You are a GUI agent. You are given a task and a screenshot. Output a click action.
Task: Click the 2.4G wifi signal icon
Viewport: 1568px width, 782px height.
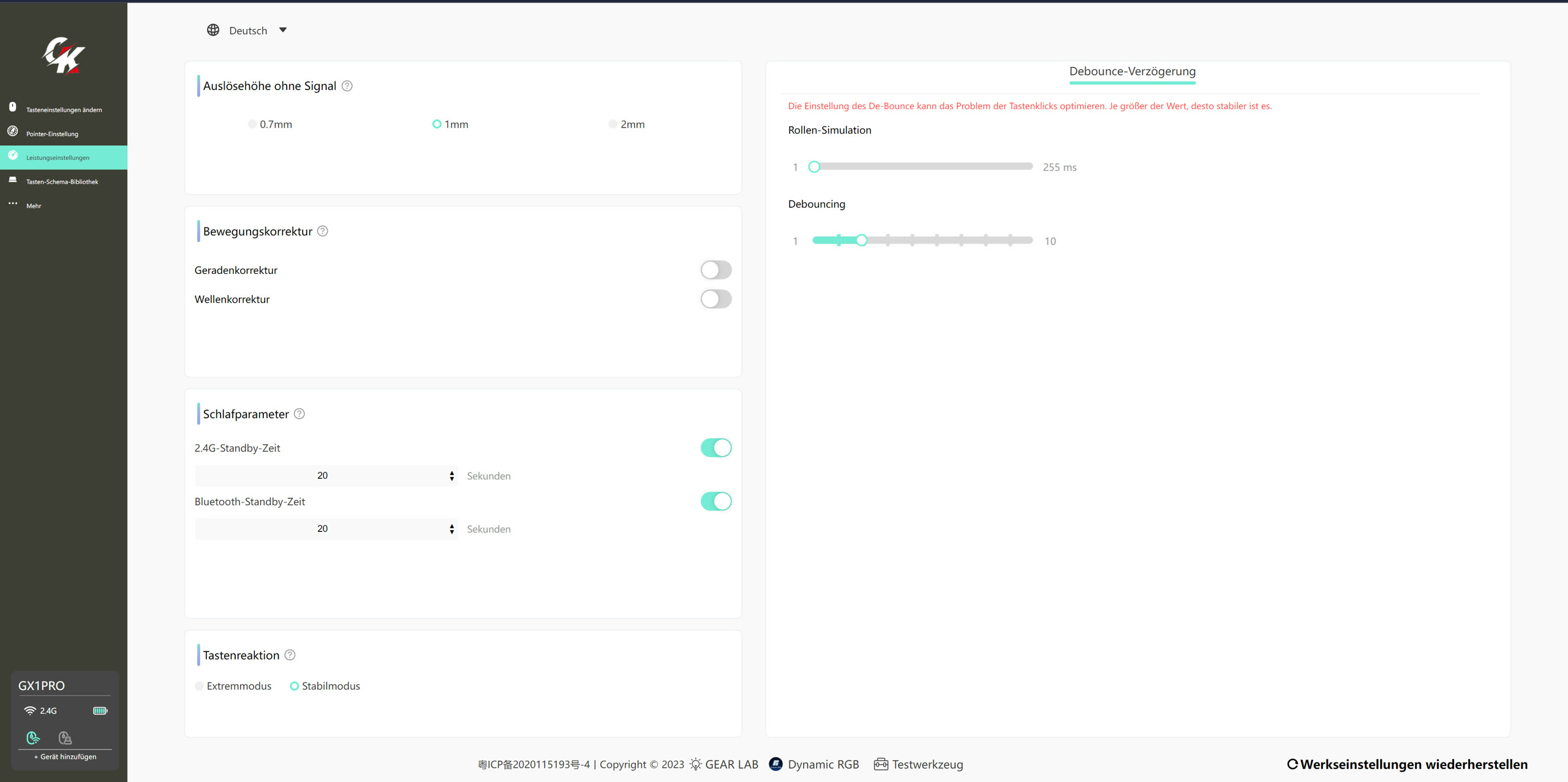pos(30,711)
